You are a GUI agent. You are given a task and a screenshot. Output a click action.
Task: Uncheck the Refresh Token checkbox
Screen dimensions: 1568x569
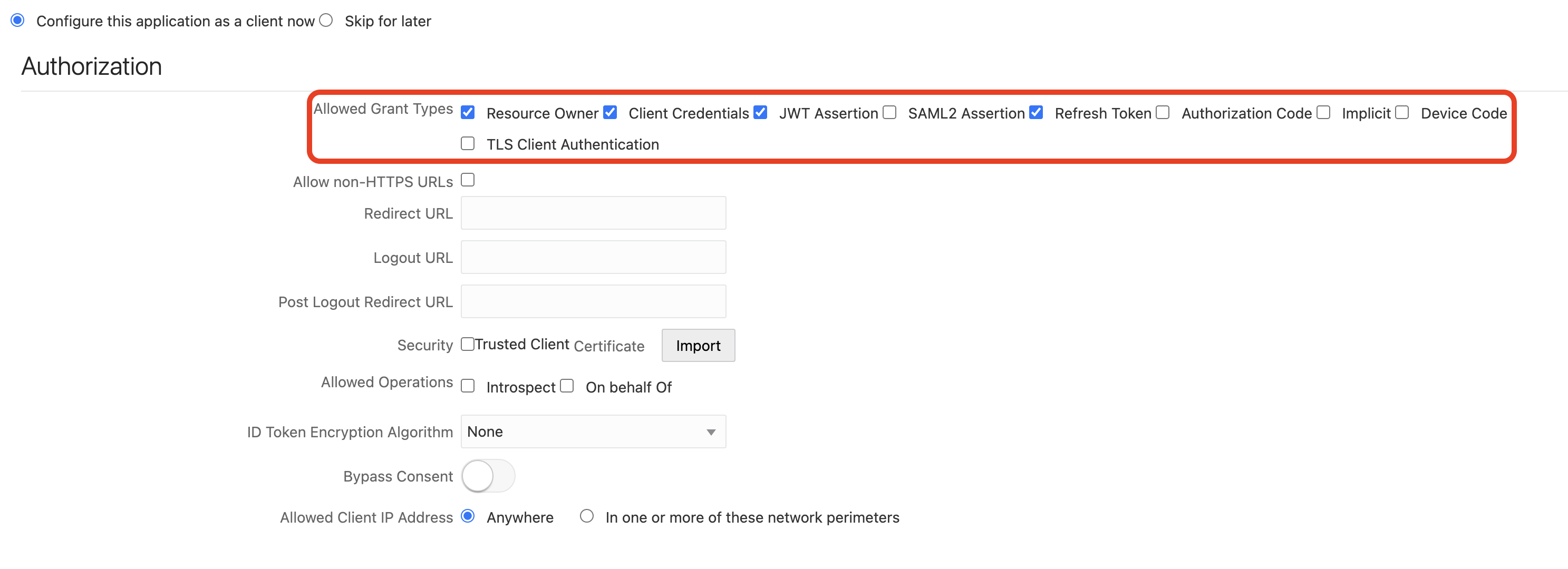tap(1036, 113)
